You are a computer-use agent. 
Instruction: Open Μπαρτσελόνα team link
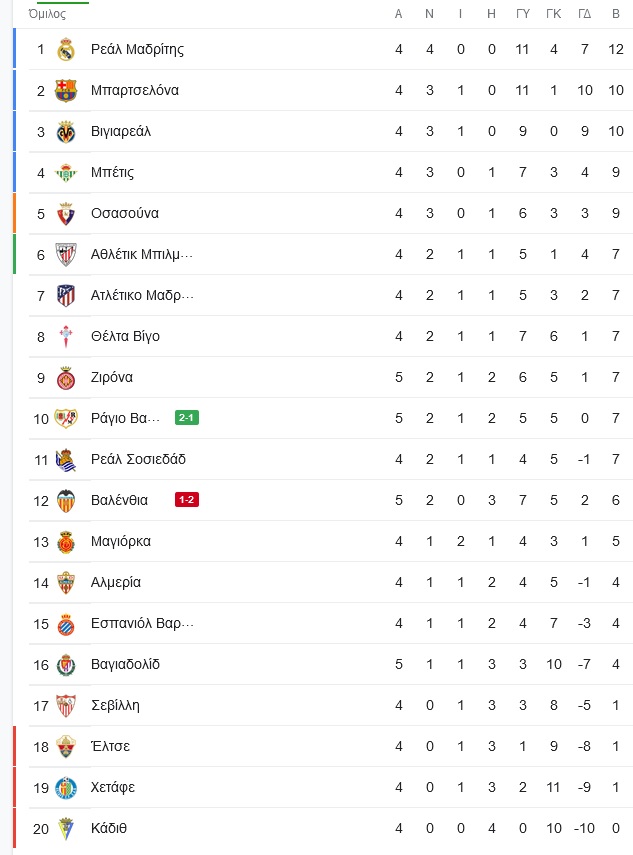pyautogui.click(x=135, y=90)
